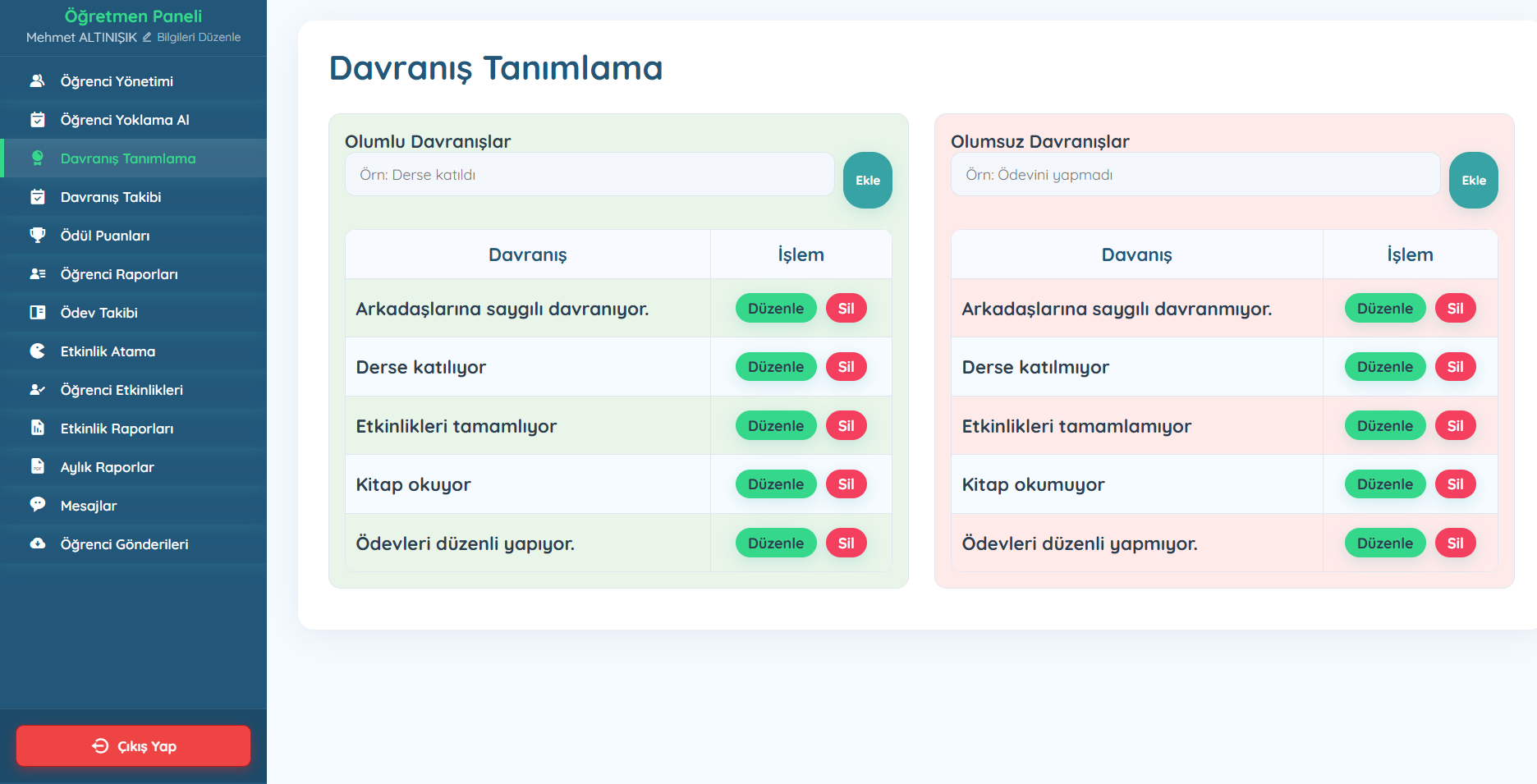Click Ekle button for Olumsuz Davranışlar

tap(1473, 181)
